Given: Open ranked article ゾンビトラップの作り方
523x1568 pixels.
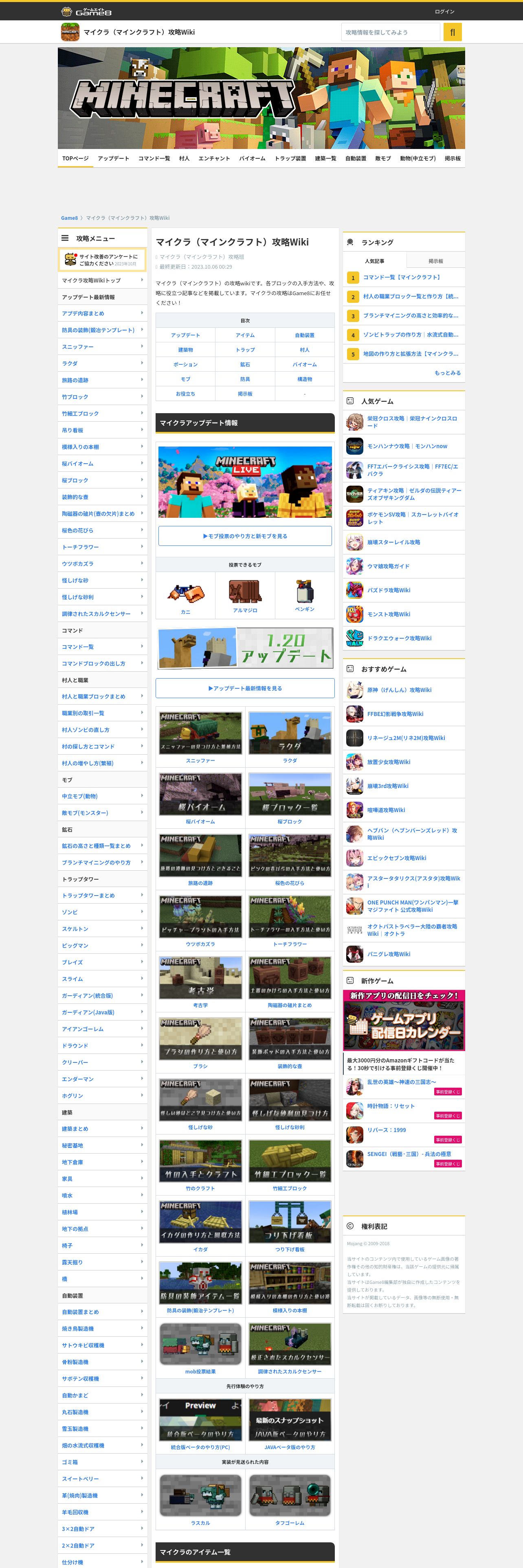Looking at the screenshot, I should [x=411, y=335].
